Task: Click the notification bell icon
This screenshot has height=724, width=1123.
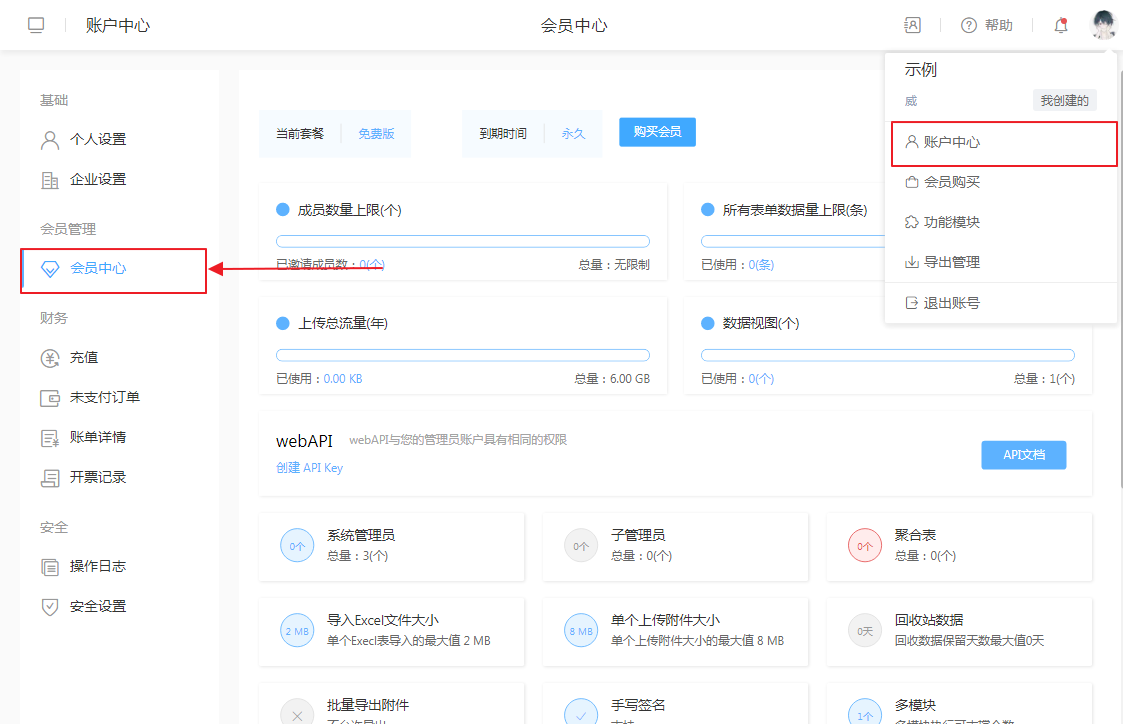Action: 1061,25
